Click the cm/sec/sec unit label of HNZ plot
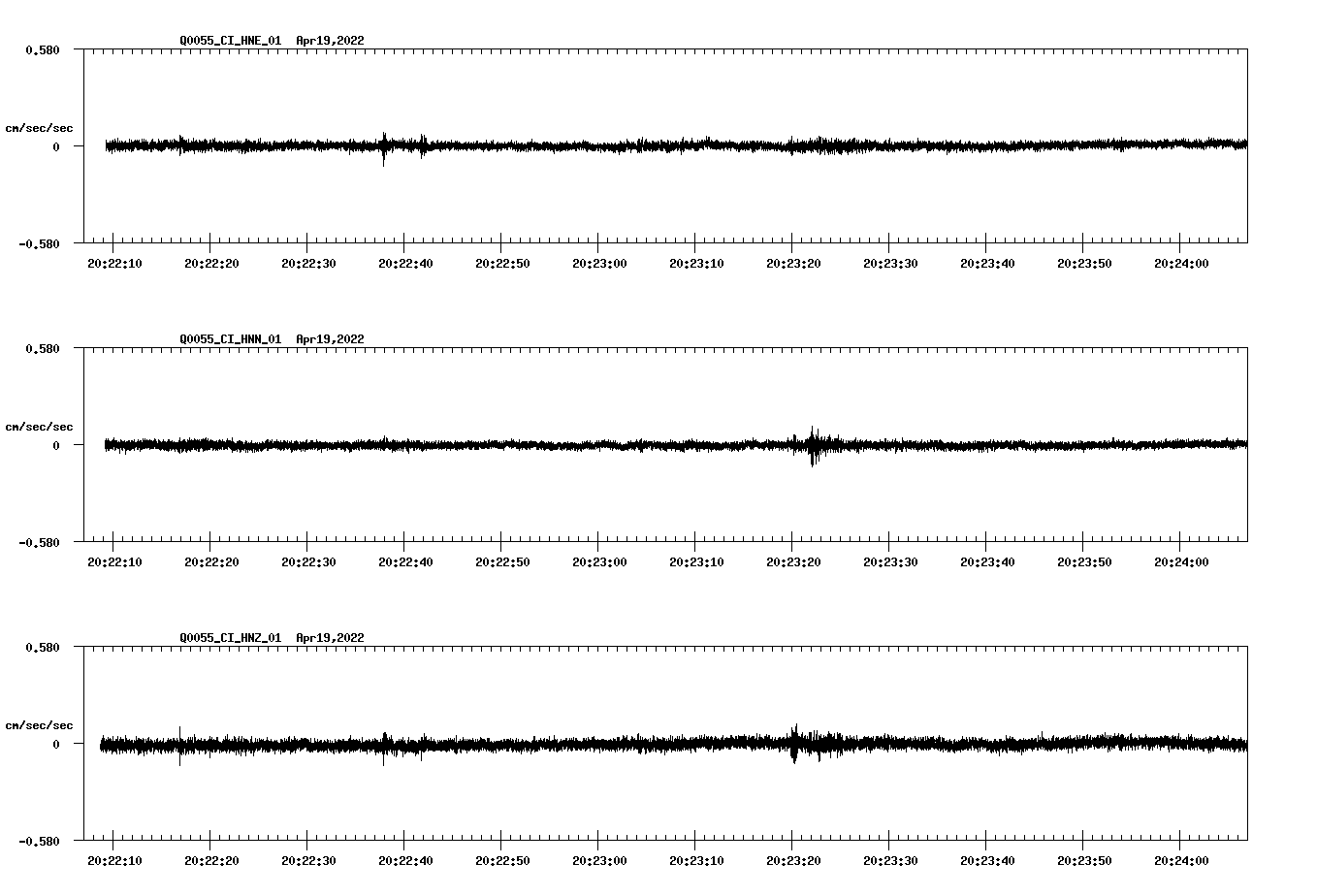This screenshot has height=896, width=1317. [39, 725]
